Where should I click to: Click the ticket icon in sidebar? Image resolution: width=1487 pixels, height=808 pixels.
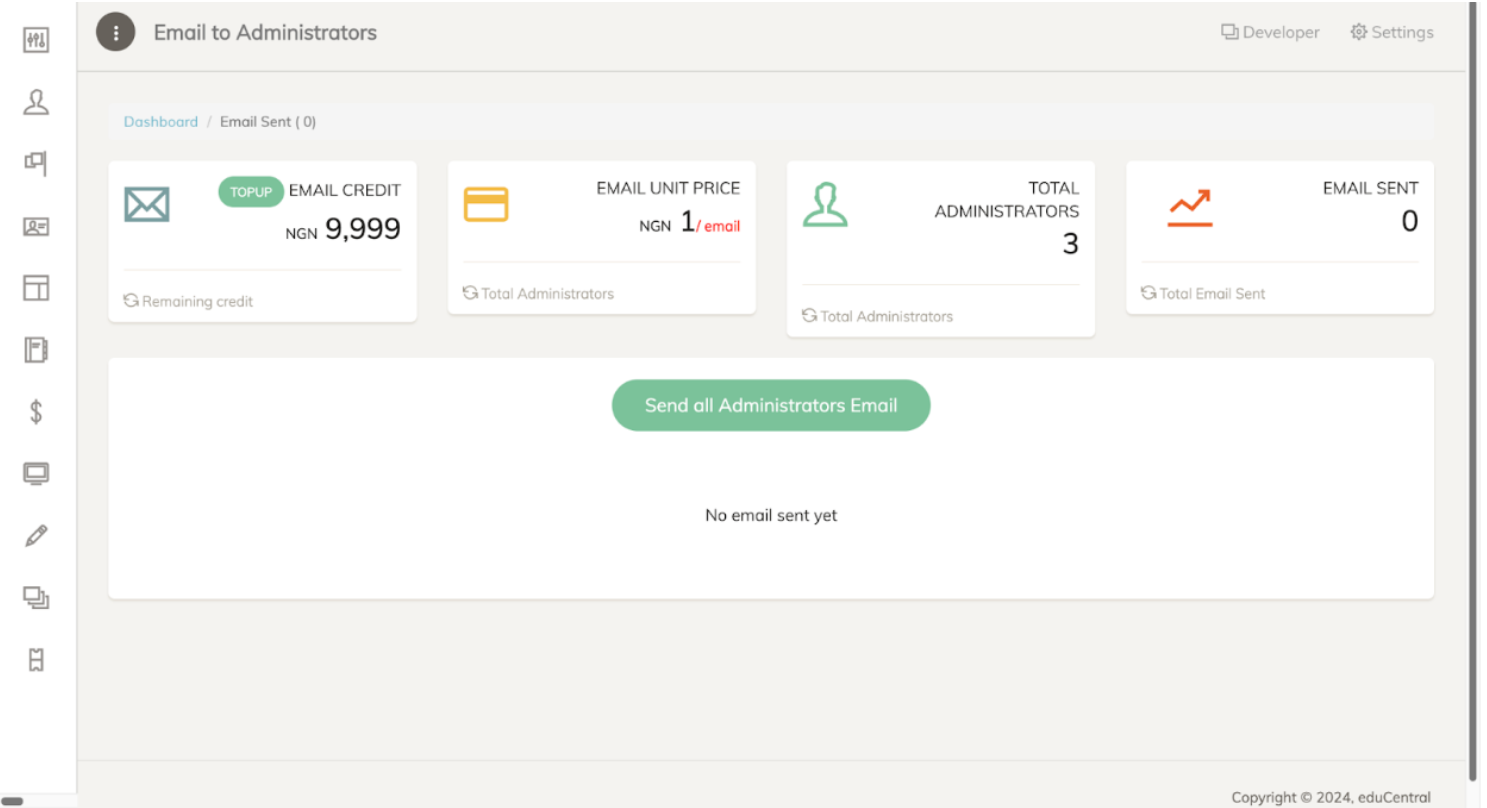point(36,660)
